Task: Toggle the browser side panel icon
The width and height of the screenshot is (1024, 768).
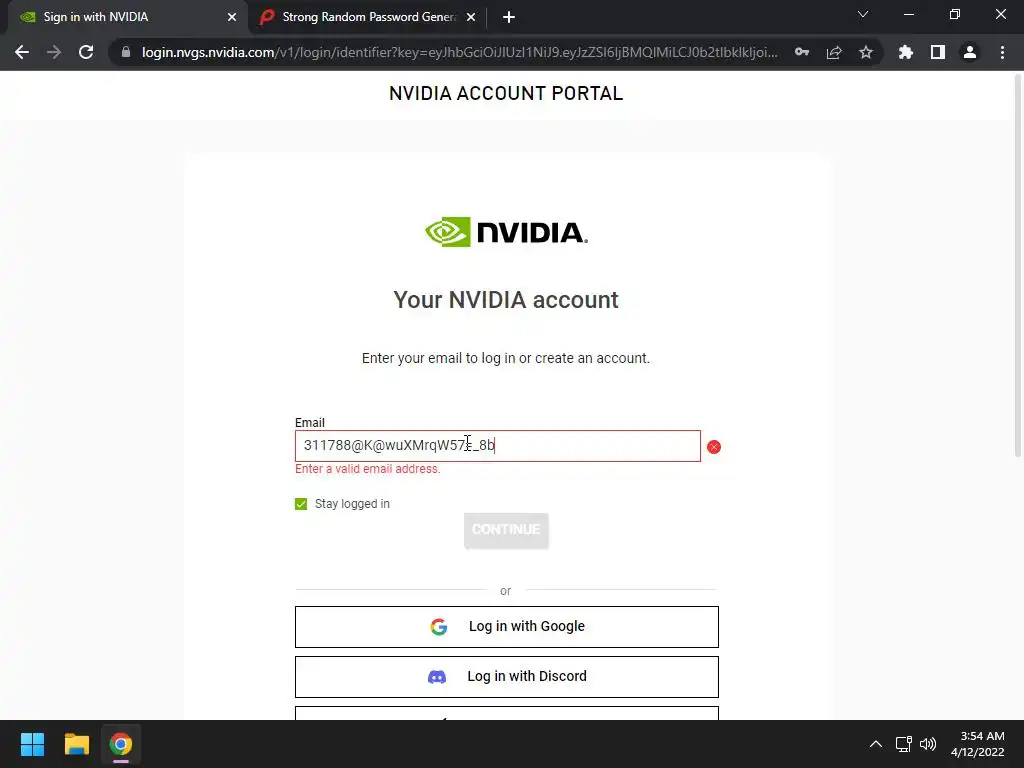Action: click(x=938, y=52)
